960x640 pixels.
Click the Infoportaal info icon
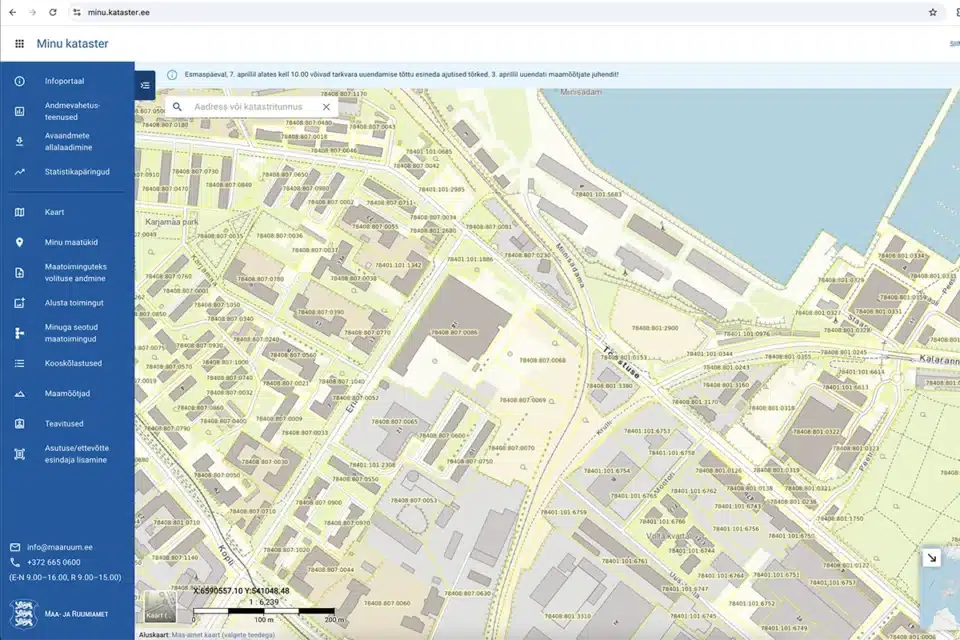(20, 81)
